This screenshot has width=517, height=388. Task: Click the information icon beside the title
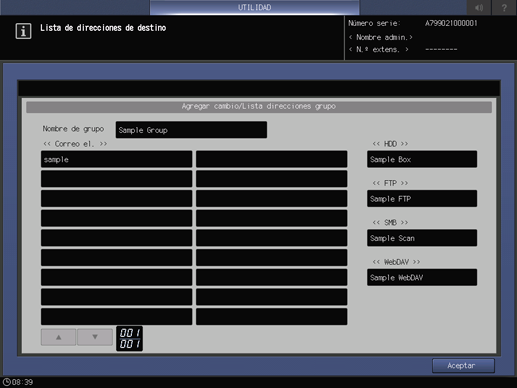pos(23,31)
